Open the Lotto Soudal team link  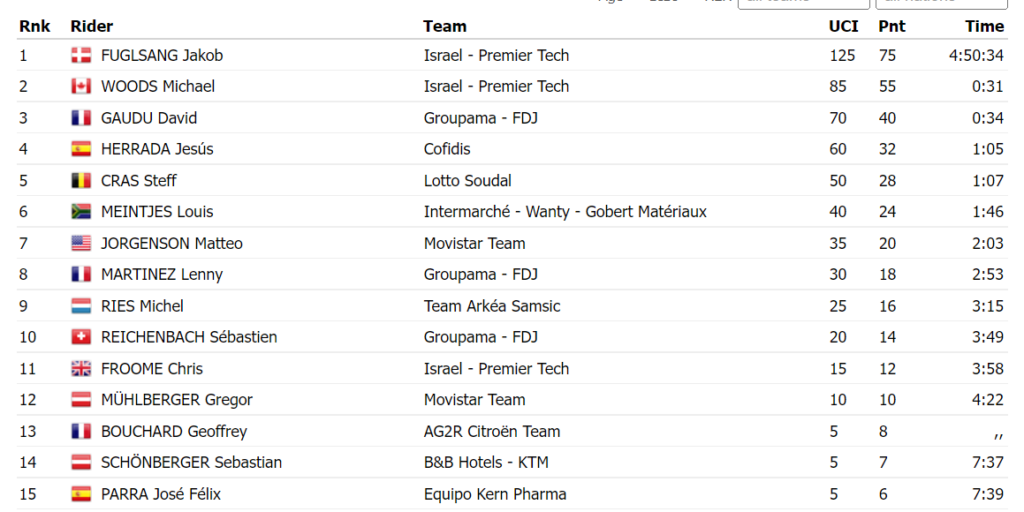tap(467, 181)
